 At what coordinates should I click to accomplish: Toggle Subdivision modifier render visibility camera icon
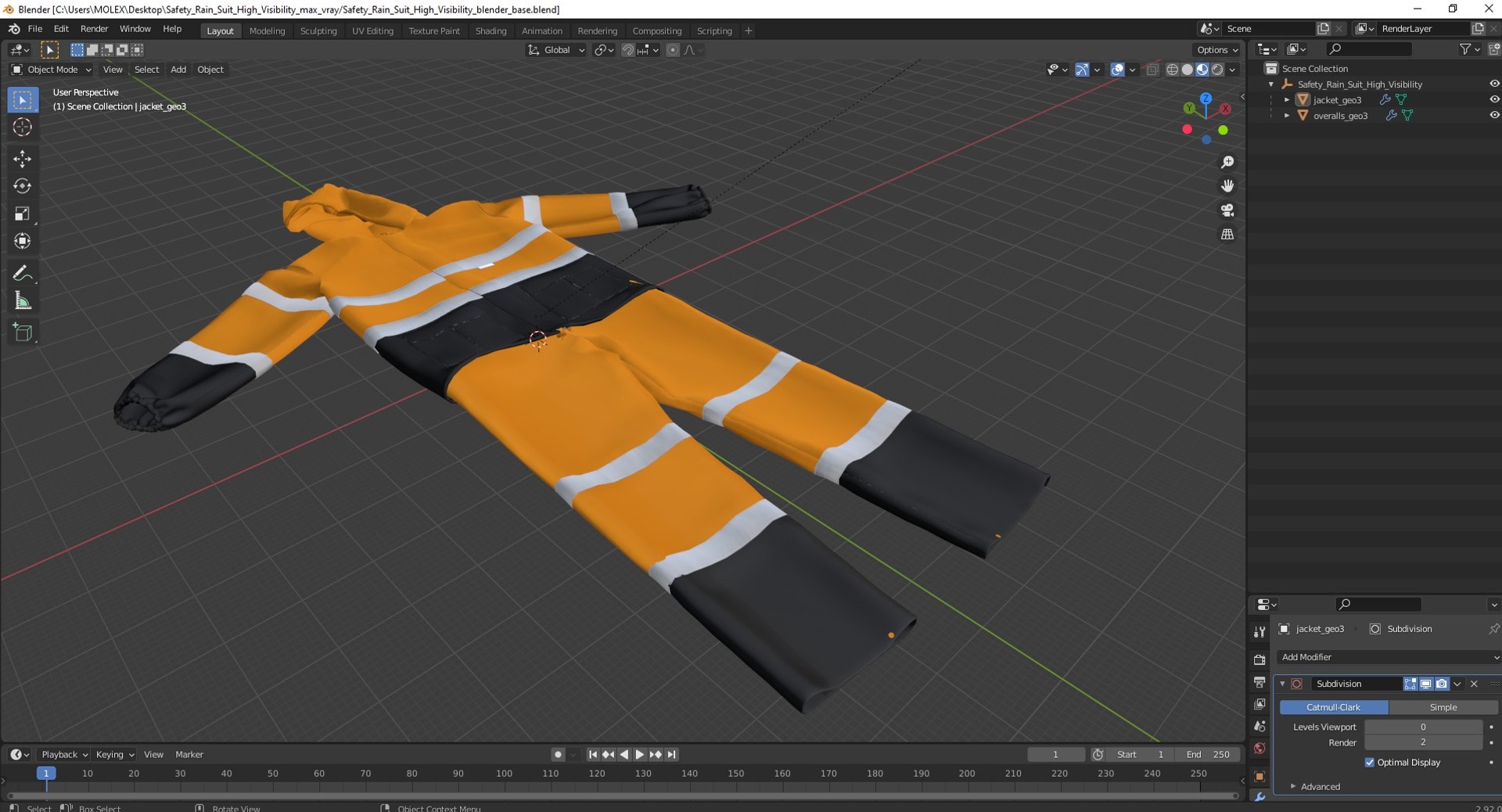pos(1442,684)
